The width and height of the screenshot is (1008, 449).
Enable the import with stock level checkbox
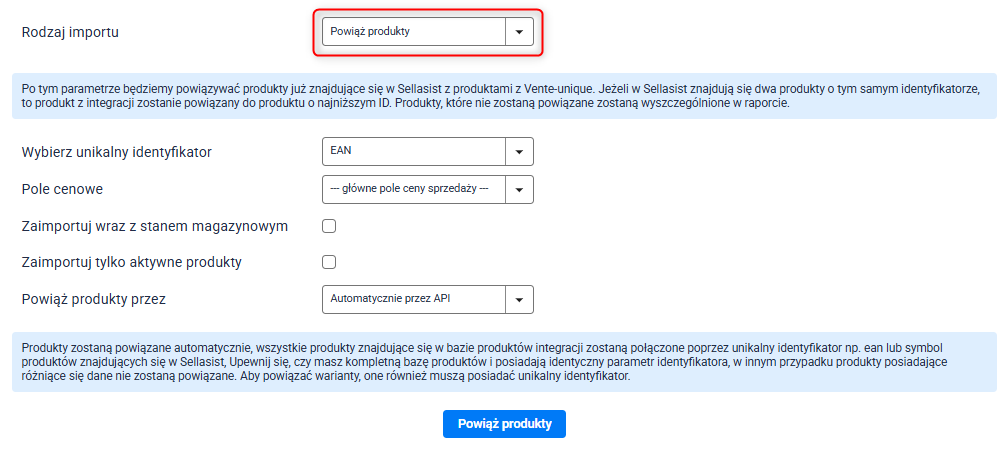click(329, 226)
